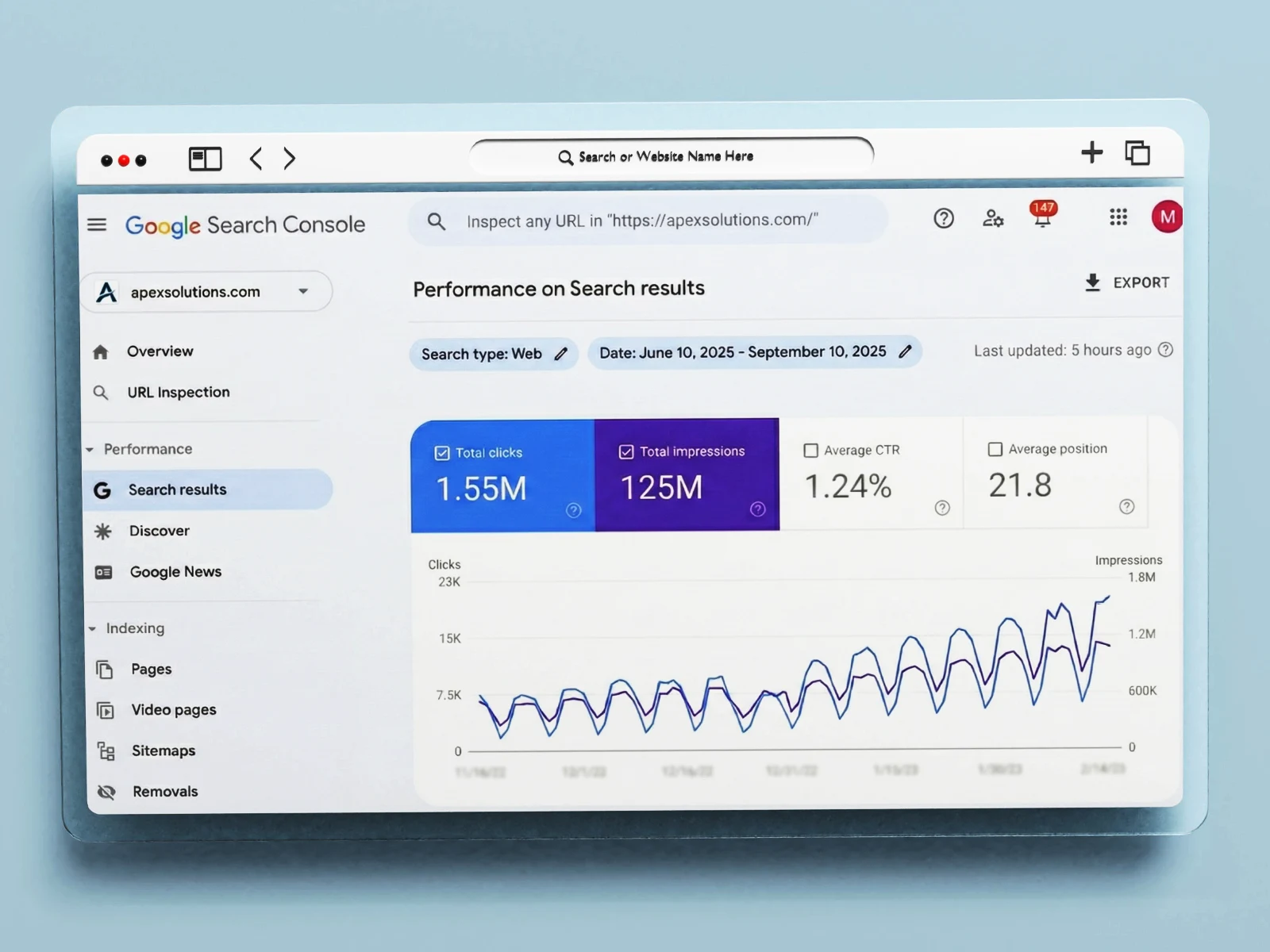Image resolution: width=1270 pixels, height=952 pixels.
Task: Enable the Average CTR checkbox
Action: coord(810,451)
